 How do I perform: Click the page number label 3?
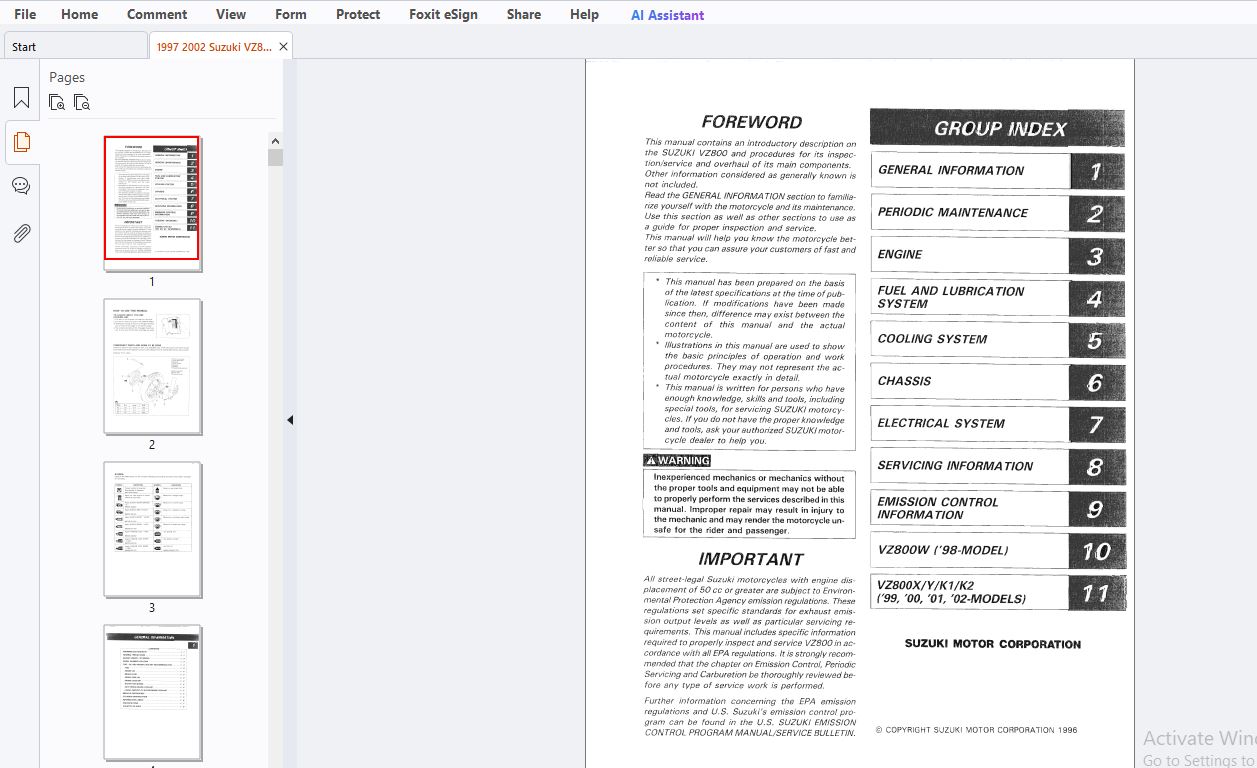point(152,608)
